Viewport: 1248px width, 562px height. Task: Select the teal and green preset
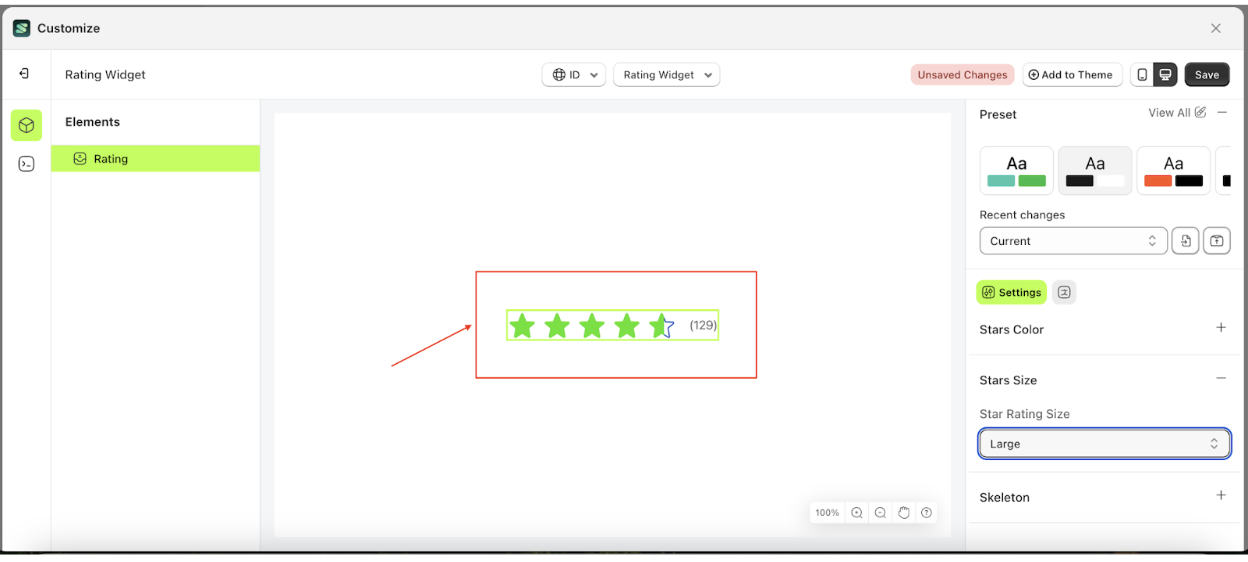pyautogui.click(x=1016, y=170)
